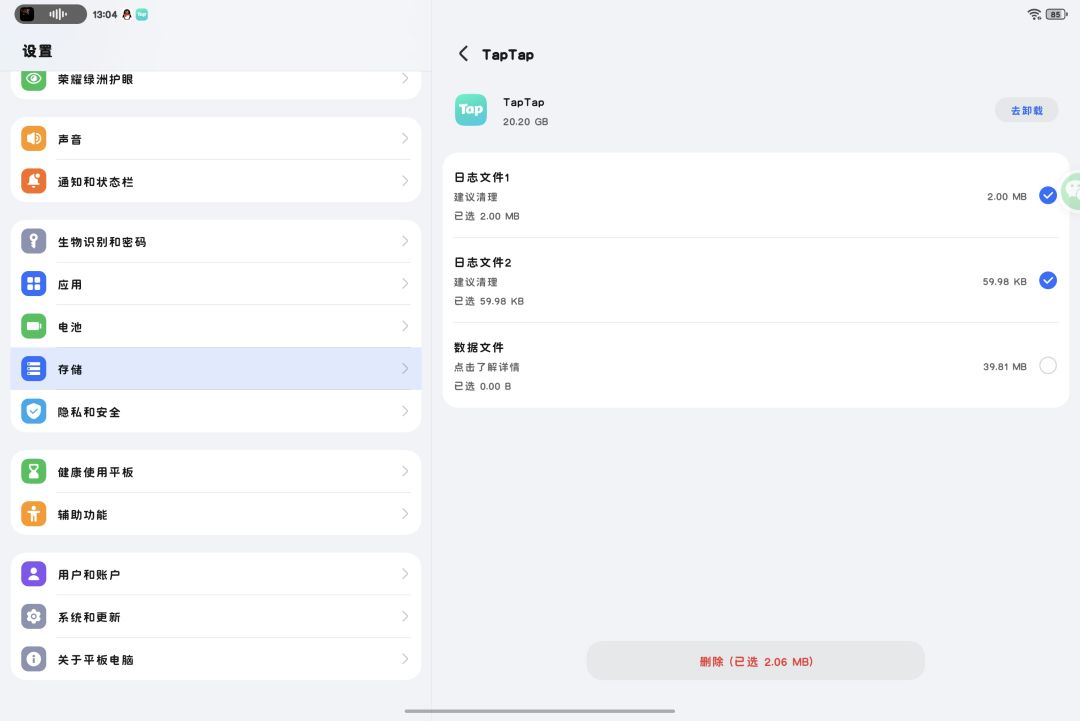Tap the healthy-use hourglass icon
1080x721 pixels.
[x=33, y=472]
